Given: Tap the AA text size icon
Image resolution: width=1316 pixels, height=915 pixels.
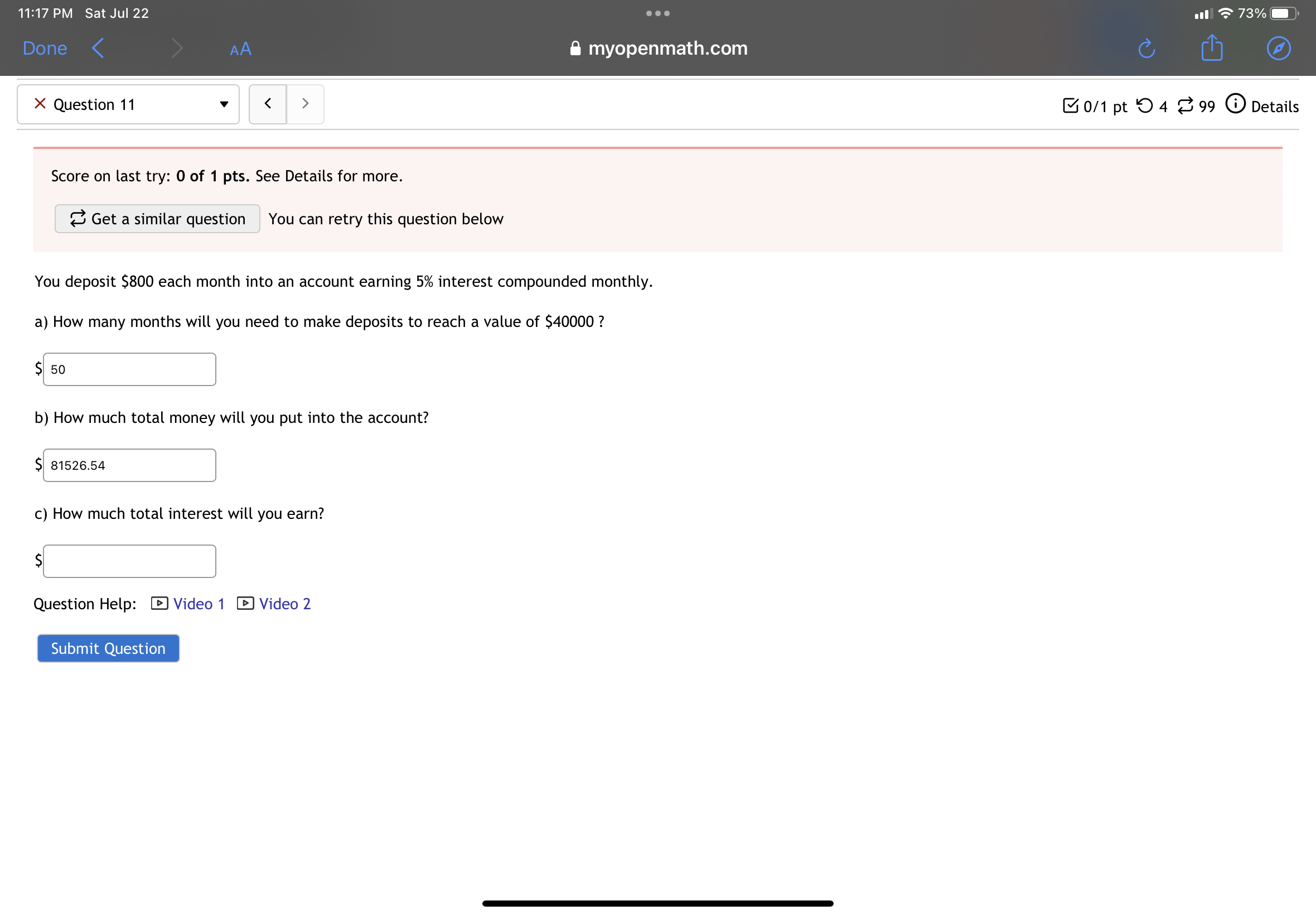Looking at the screenshot, I should click(x=240, y=49).
